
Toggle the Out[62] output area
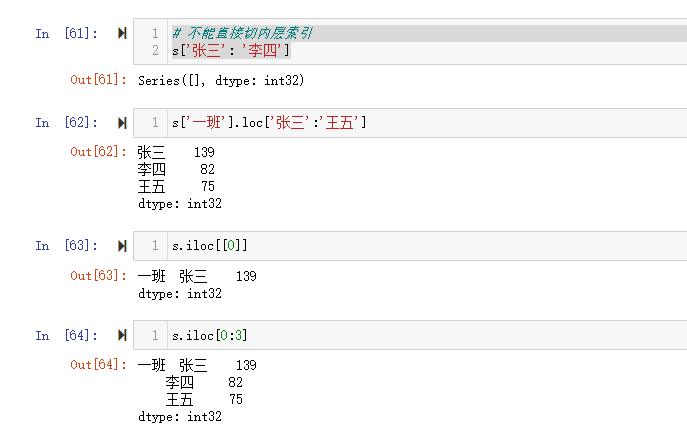(x=98, y=152)
